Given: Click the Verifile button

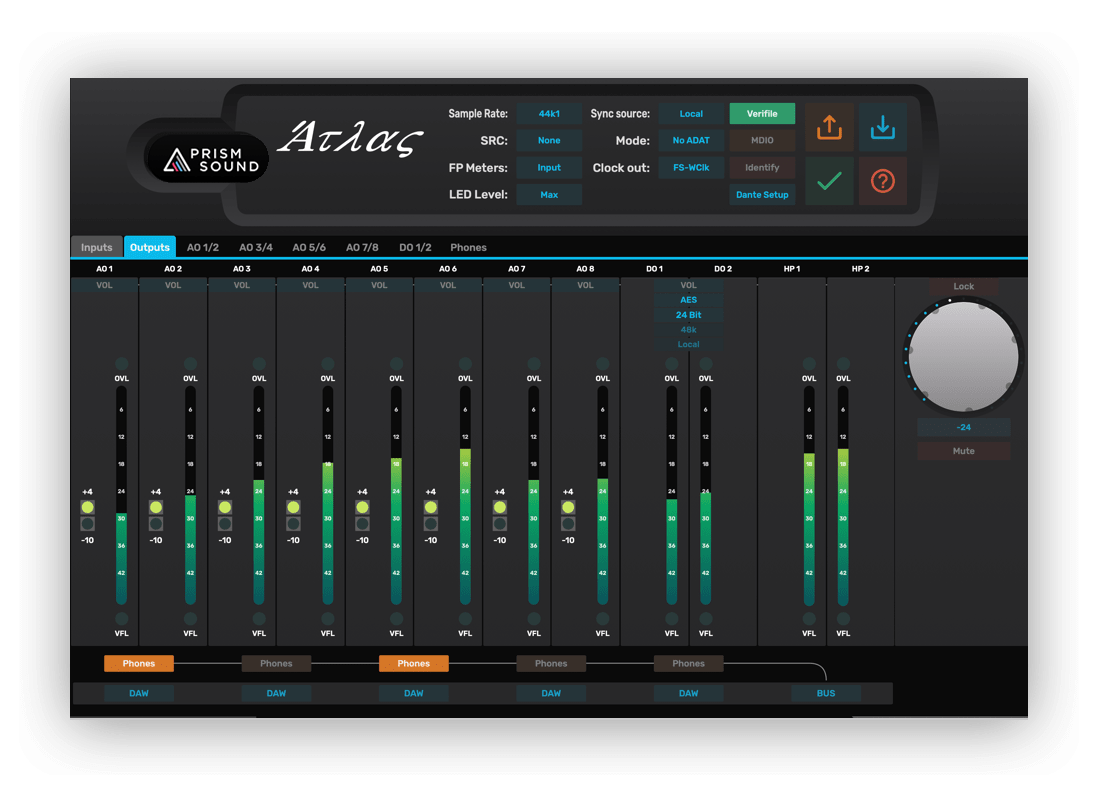Looking at the screenshot, I should tap(762, 114).
